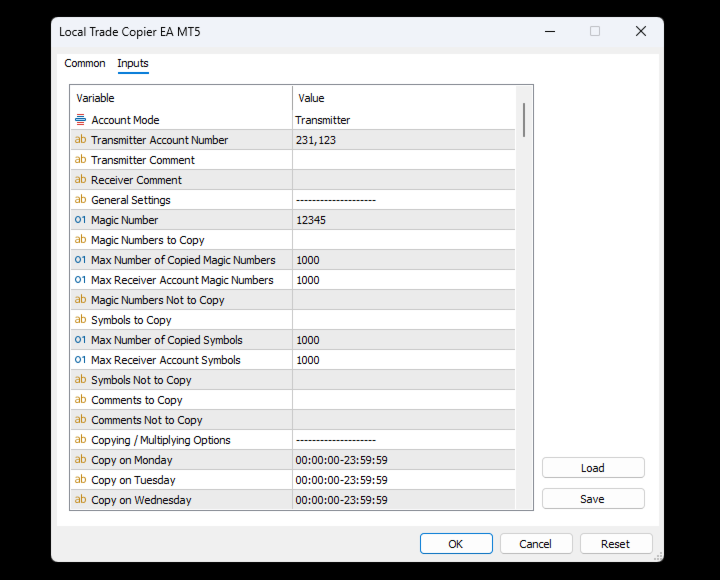720x580 pixels.
Task: Select the Magic Numbers Not to Copy label
Action: pyautogui.click(x=158, y=300)
